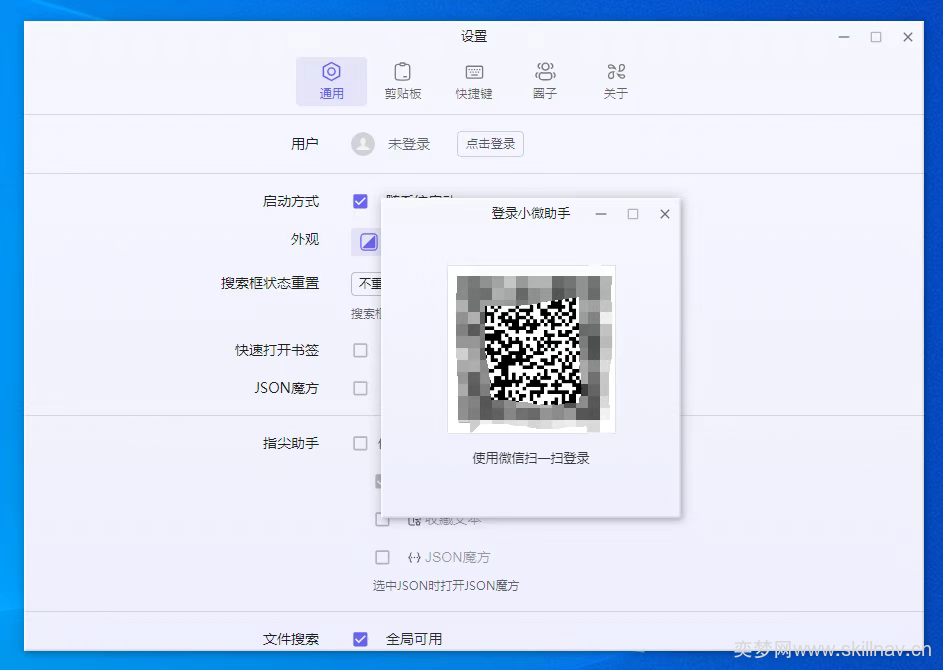Screen dimensions: 943x670
Task: Uncheck the 文件搜索 全局可用 checkbox
Action: (x=360, y=639)
